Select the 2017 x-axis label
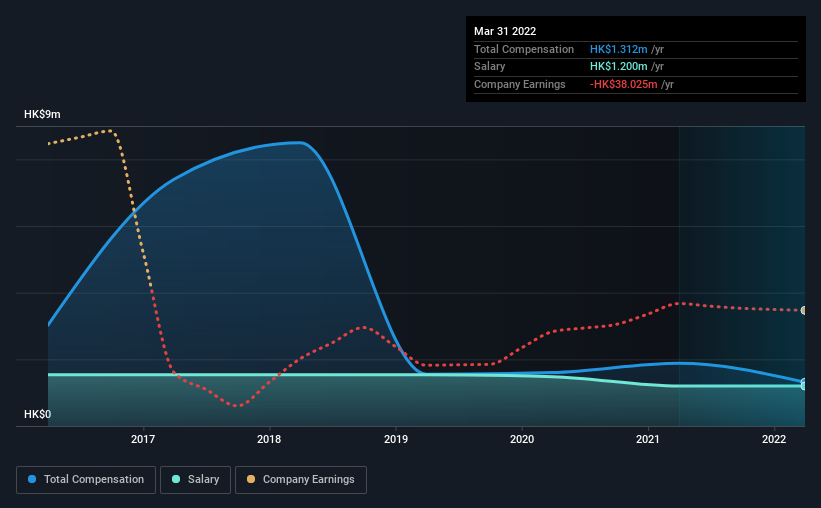This screenshot has height=508, width=821. tap(143, 439)
